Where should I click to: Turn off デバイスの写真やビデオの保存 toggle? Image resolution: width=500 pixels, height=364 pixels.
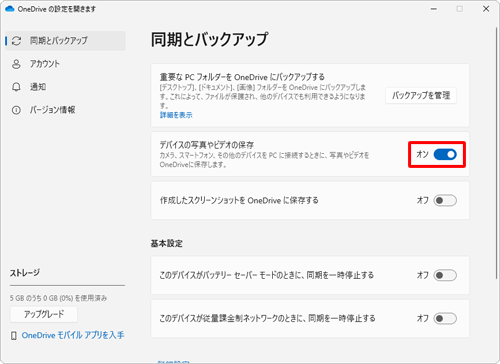445,154
